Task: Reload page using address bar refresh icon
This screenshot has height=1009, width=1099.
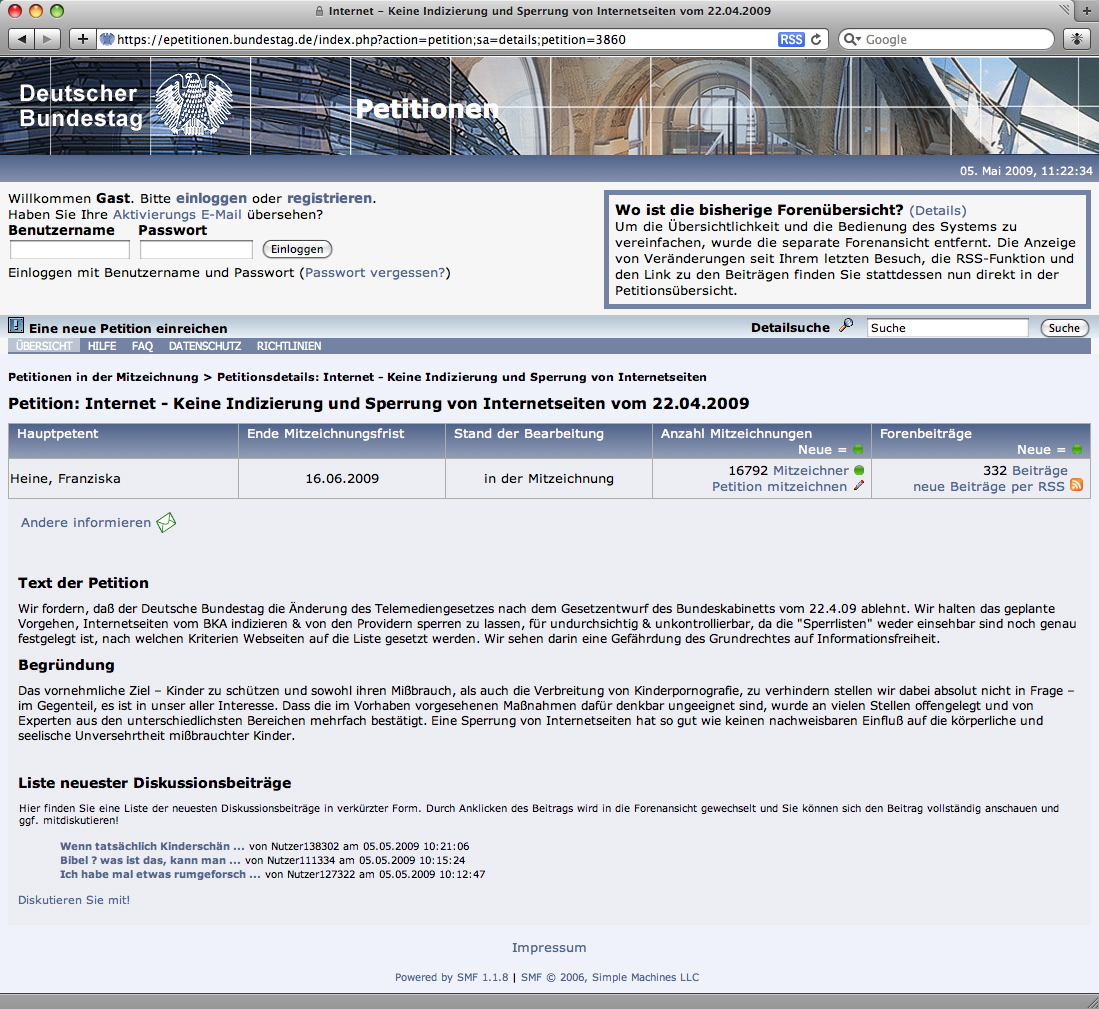Action: (816, 39)
